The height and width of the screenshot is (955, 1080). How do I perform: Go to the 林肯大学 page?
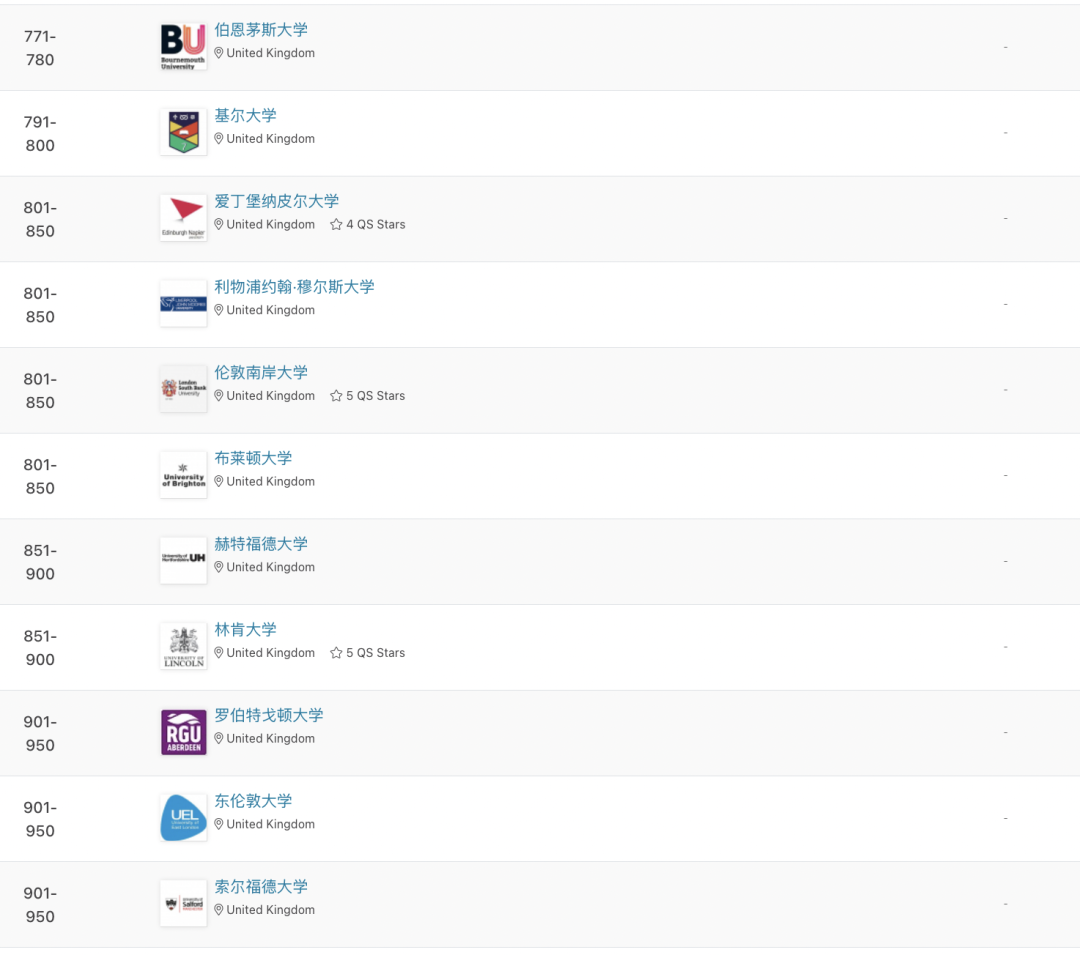pos(245,629)
